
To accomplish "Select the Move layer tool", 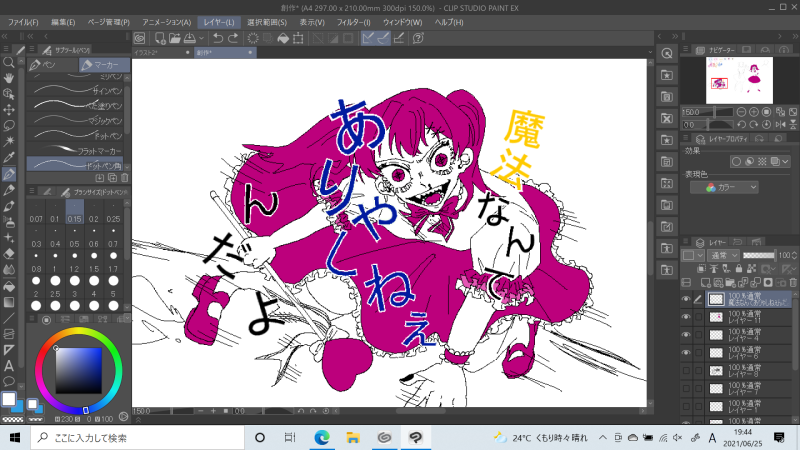I will pos(9,110).
